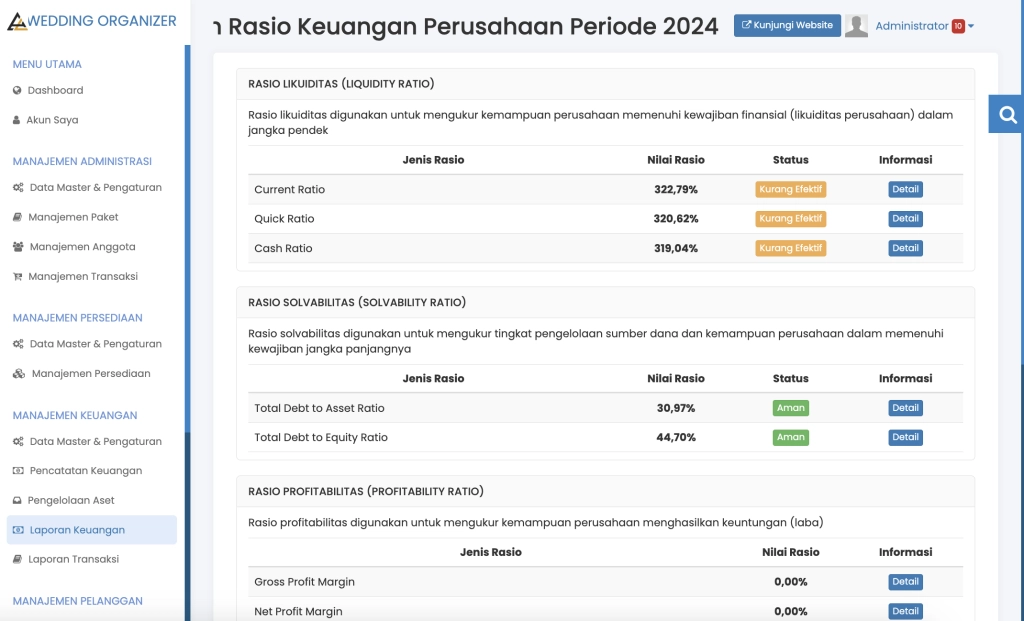Image resolution: width=1024 pixels, height=621 pixels.
Task: Open Manajemen Paket via its book icon
Action: pyautogui.click(x=18, y=217)
